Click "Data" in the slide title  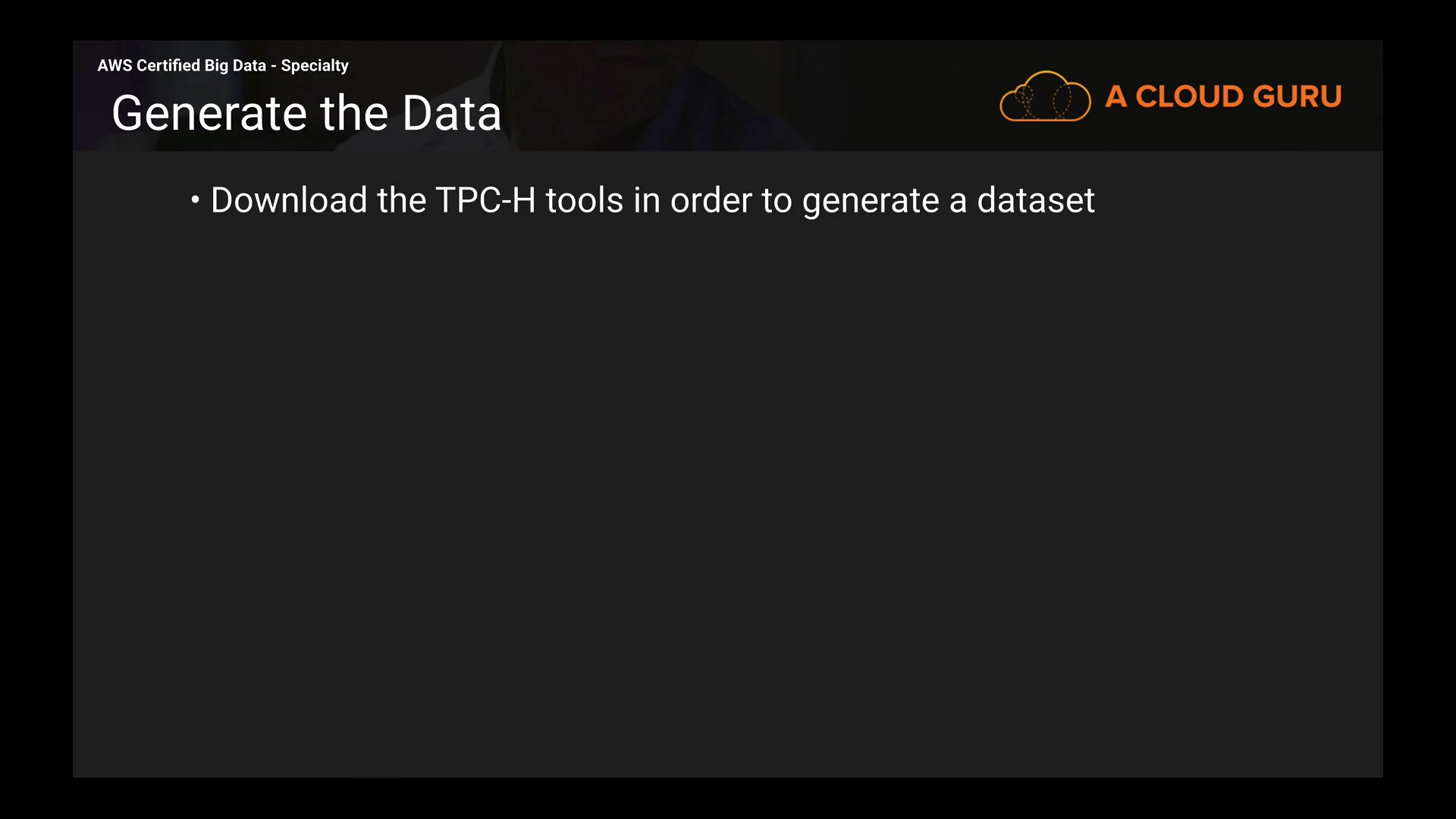pyautogui.click(x=451, y=114)
